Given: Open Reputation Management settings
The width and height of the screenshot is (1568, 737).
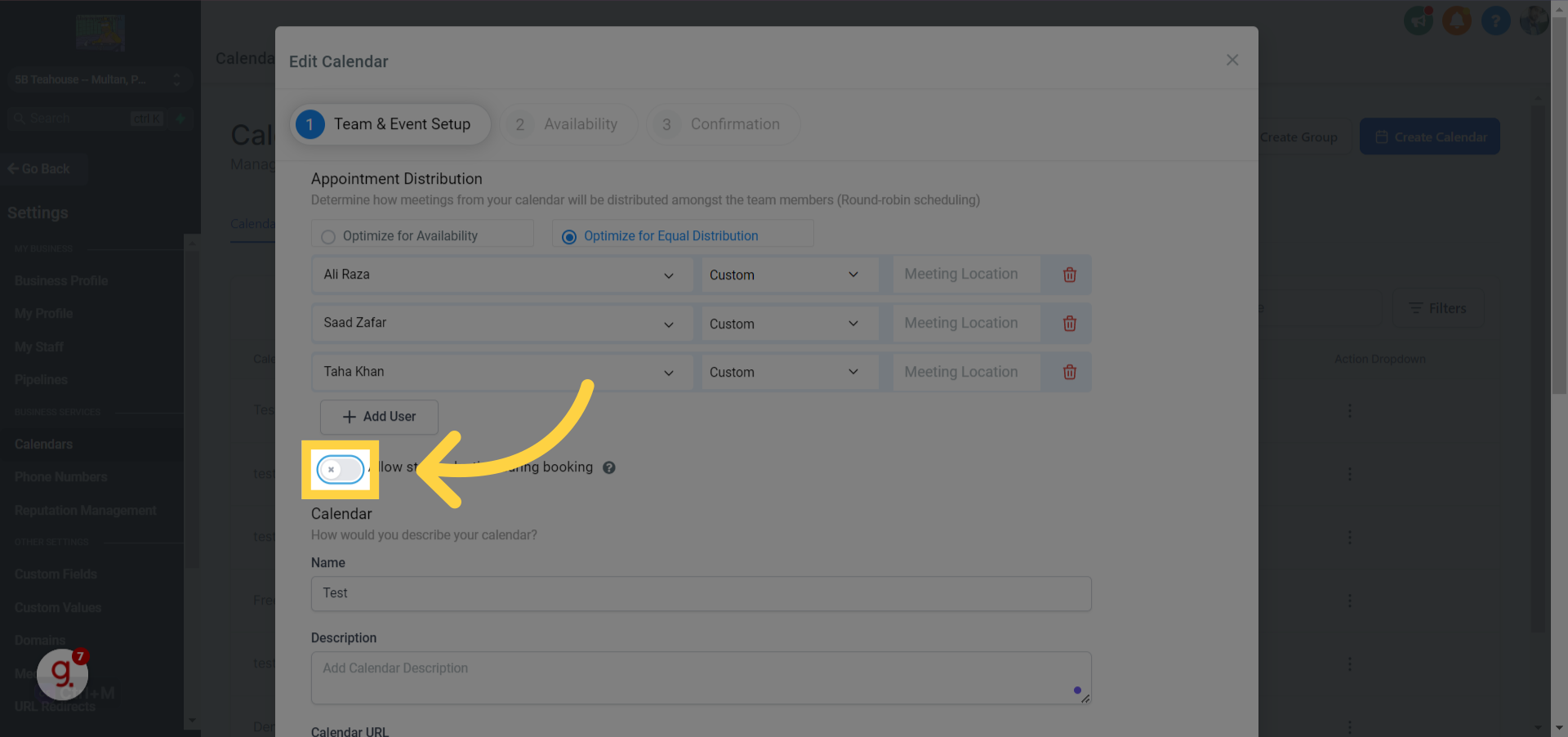Looking at the screenshot, I should [x=85, y=510].
